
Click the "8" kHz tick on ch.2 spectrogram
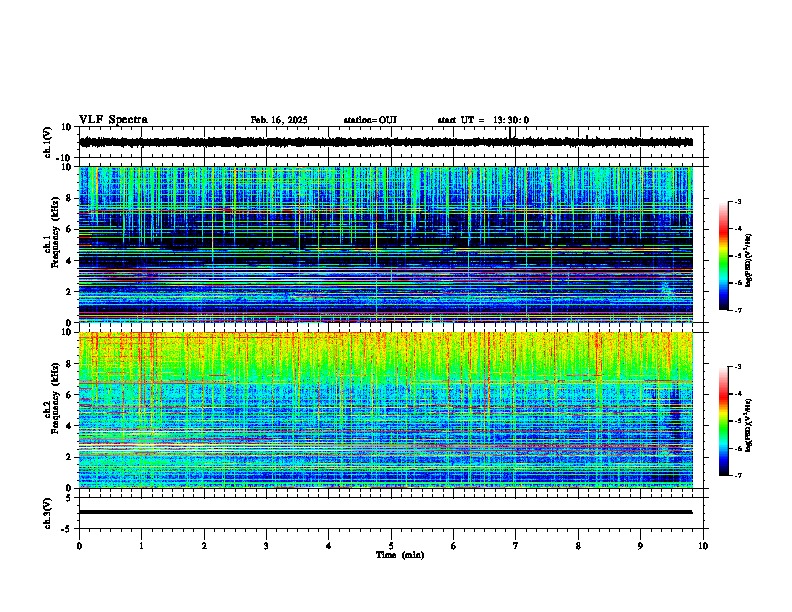pyautogui.click(x=69, y=364)
